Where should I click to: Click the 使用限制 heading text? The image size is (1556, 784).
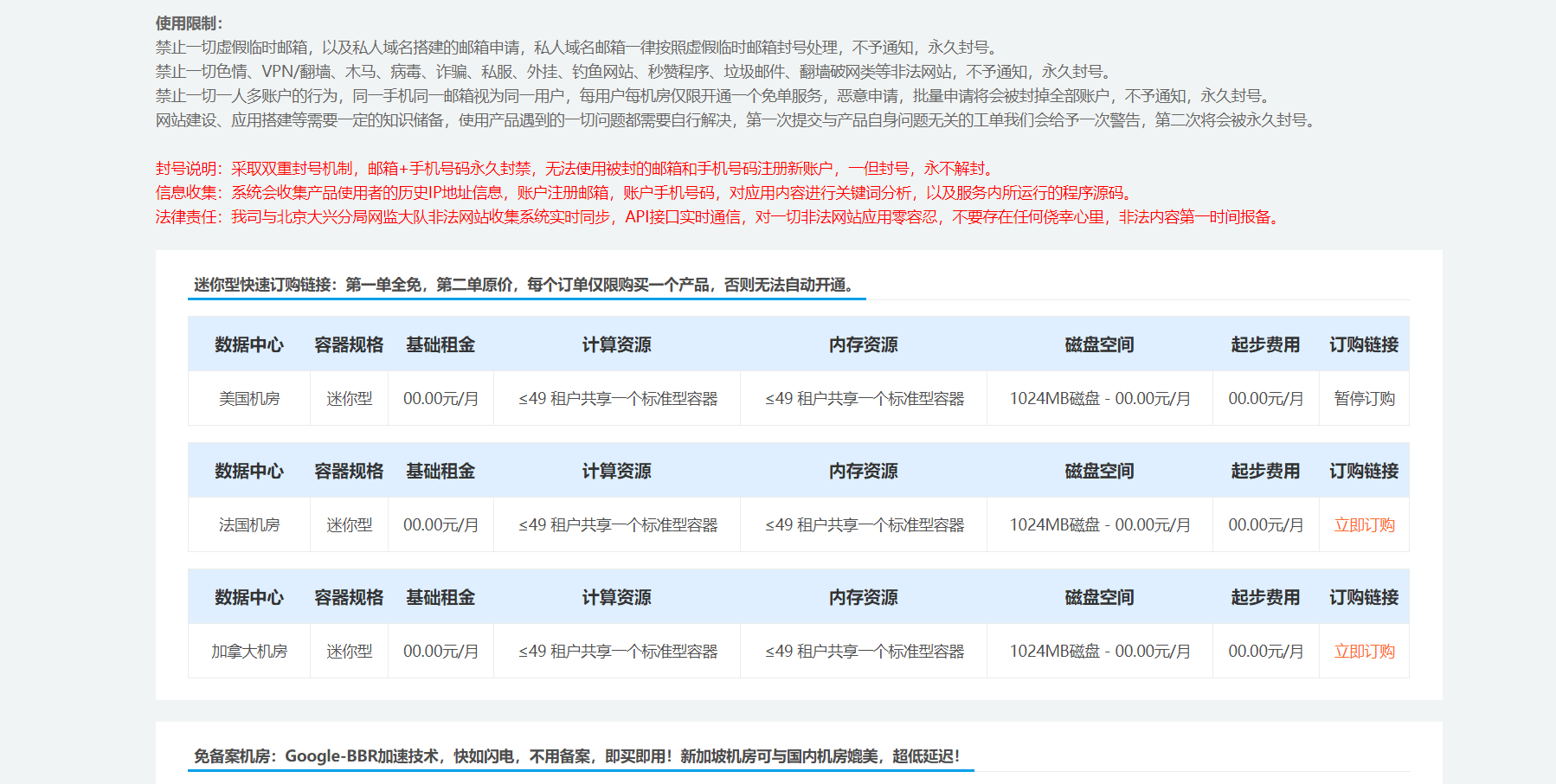point(189,23)
